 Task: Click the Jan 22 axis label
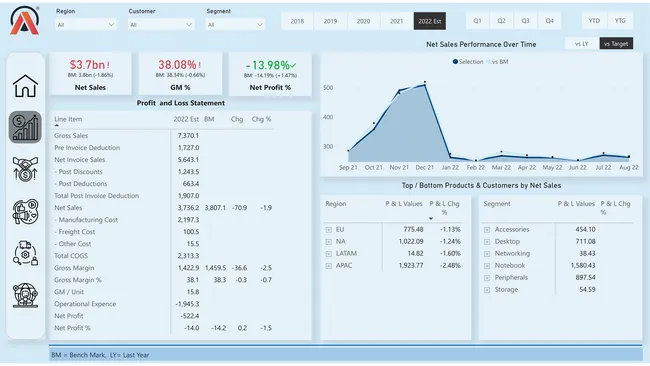[450, 167]
